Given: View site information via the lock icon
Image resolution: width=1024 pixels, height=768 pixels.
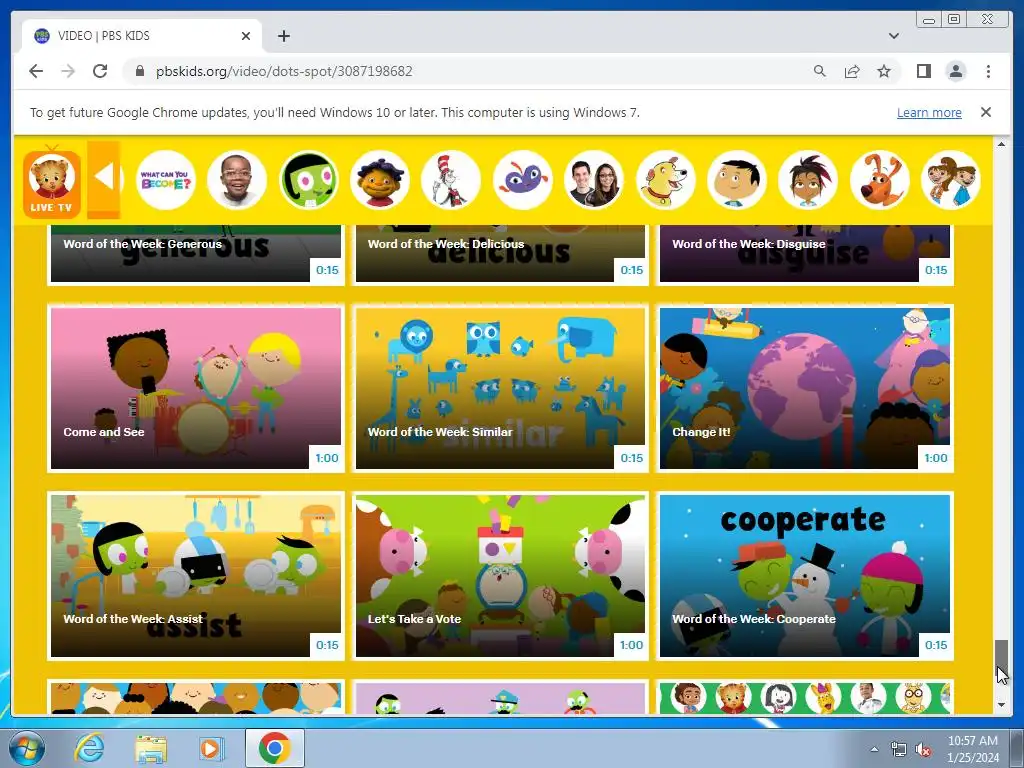Looking at the screenshot, I should tap(139, 71).
